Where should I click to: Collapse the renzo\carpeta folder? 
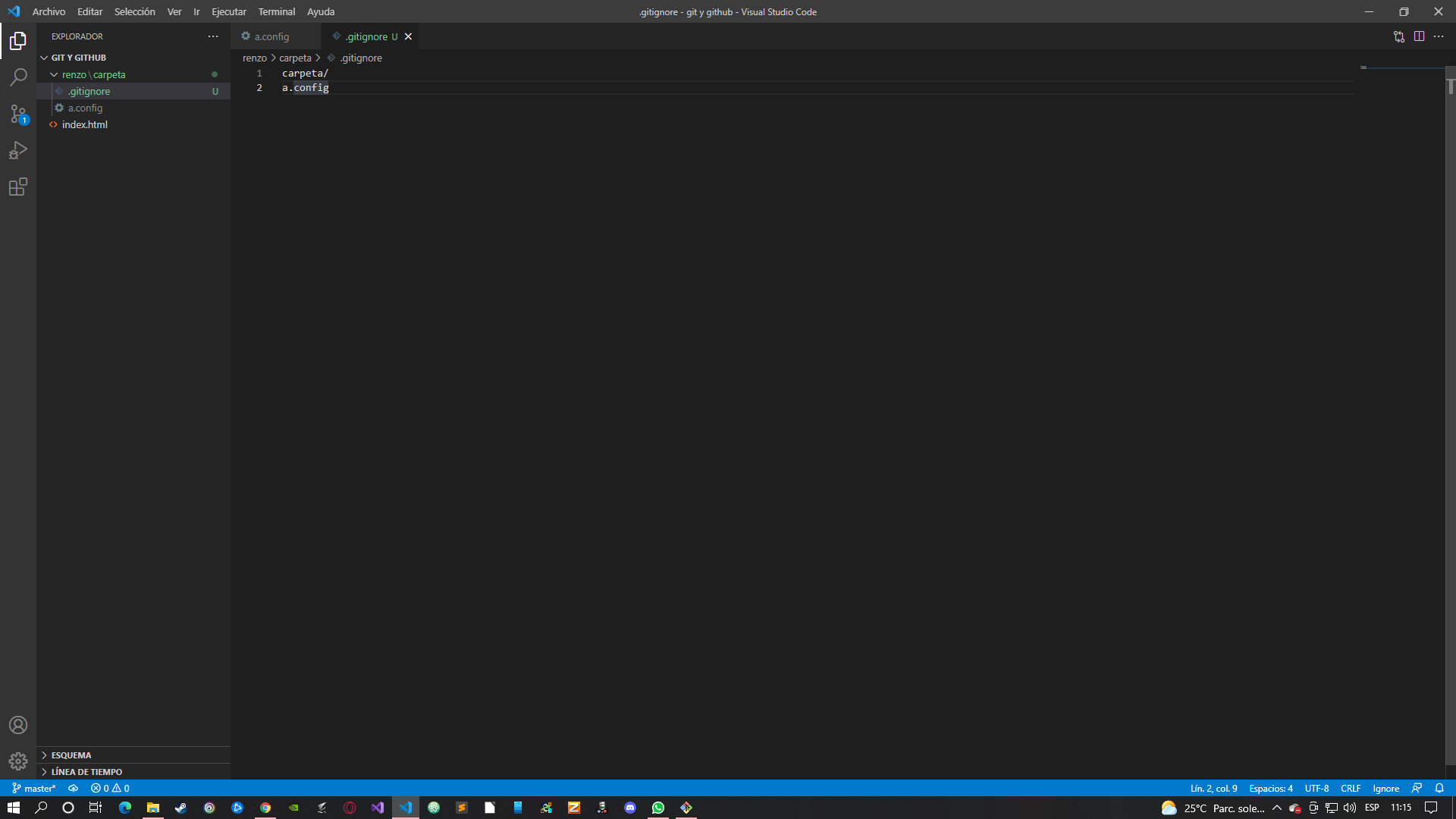133,74
